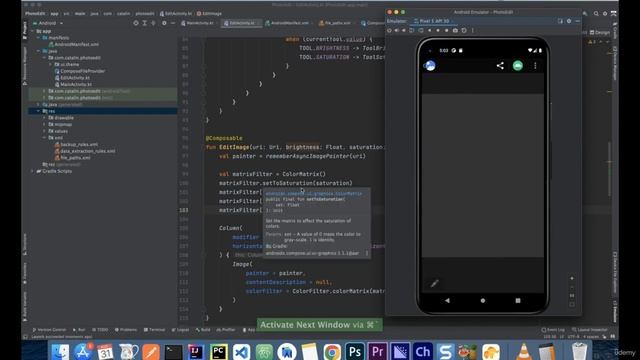Screen dimensions: 640x360
Task: Open Android Studio IDE settings gear at top right
Action: pos(605,13)
